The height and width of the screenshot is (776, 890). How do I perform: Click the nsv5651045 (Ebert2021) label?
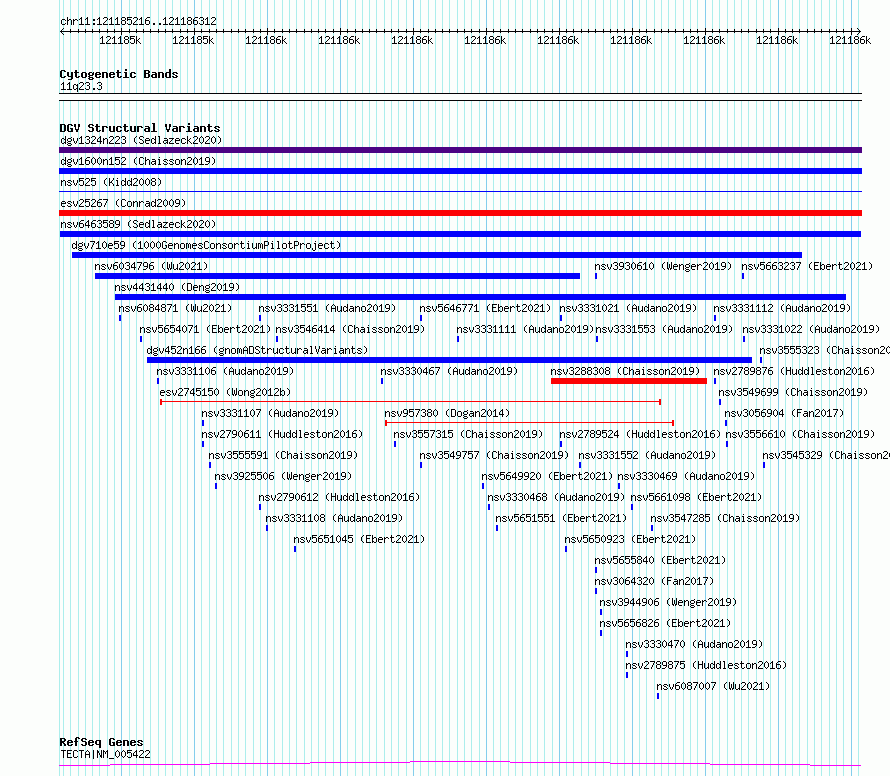pos(359,539)
